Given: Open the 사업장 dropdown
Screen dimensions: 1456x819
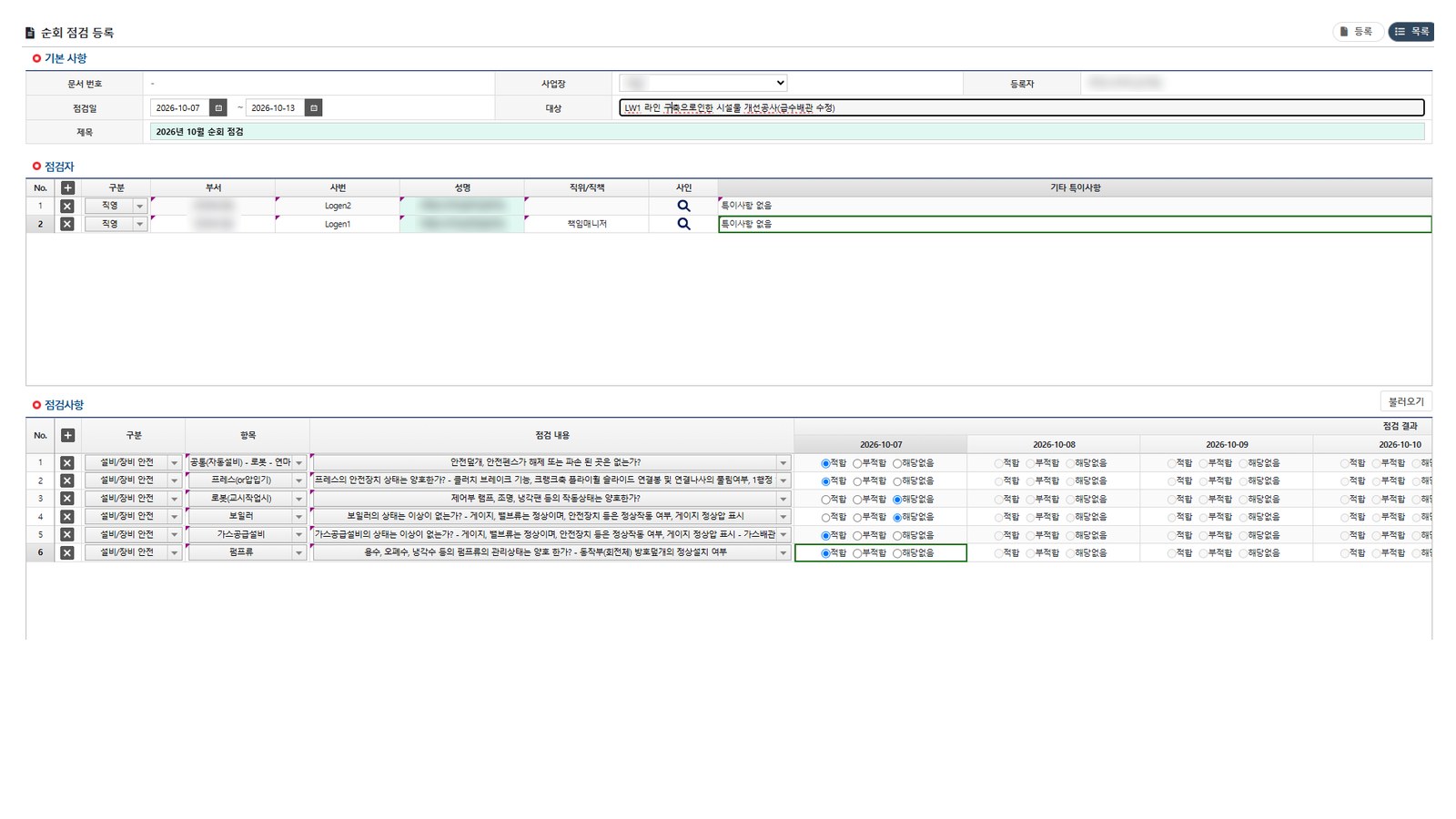Looking at the screenshot, I should point(703,83).
